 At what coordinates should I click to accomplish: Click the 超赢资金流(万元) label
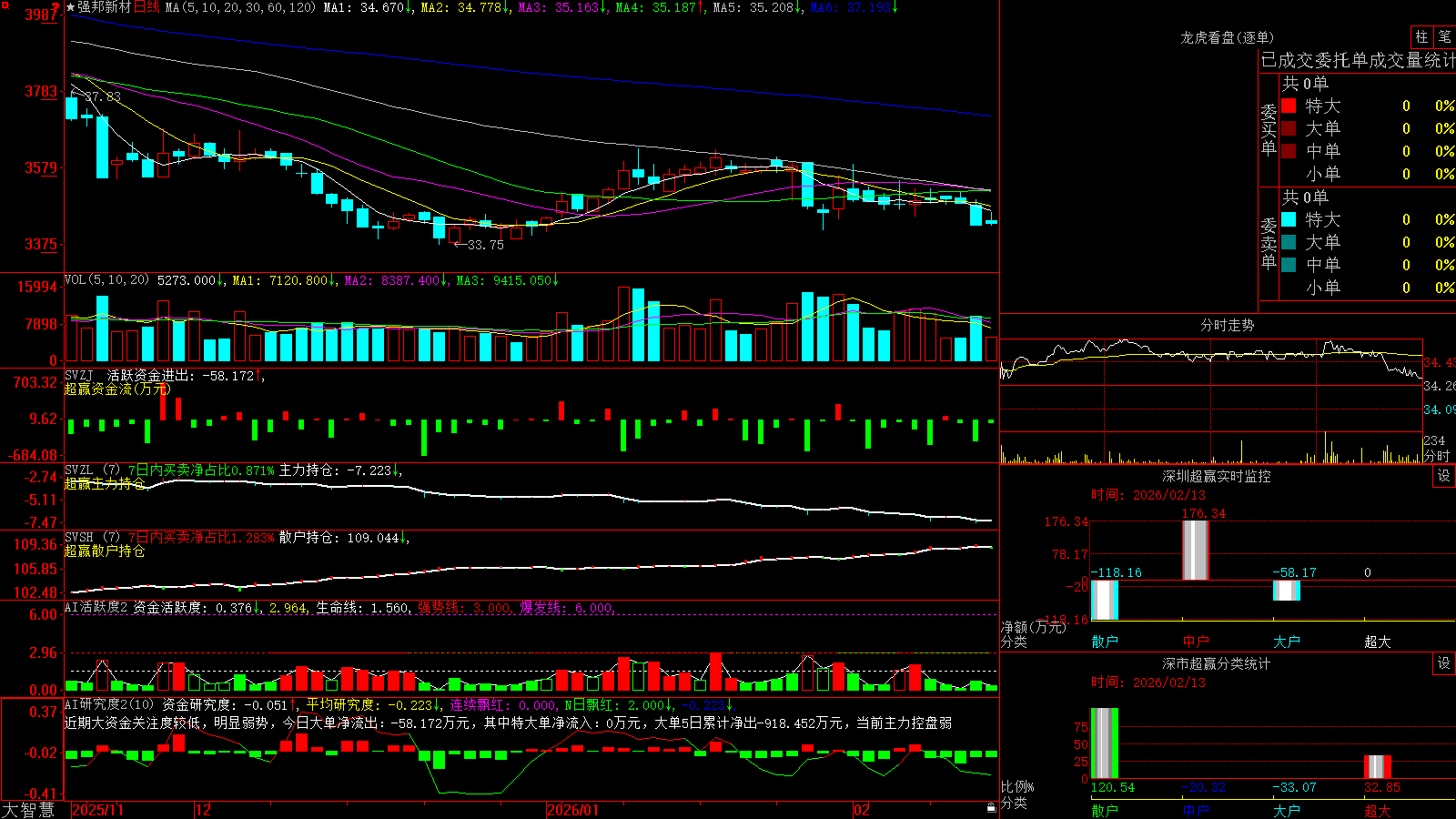point(117,389)
